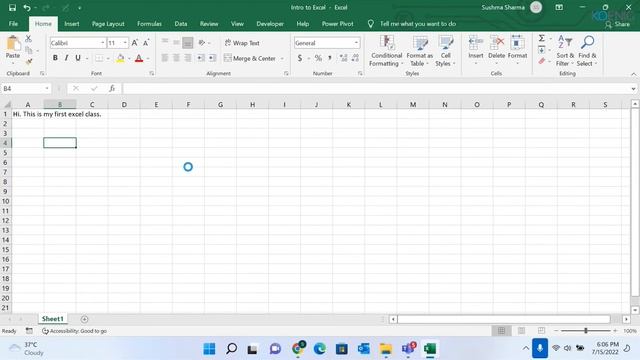Expand the formula bar
Viewport: 640px width, 360px height.
[x=633, y=89]
